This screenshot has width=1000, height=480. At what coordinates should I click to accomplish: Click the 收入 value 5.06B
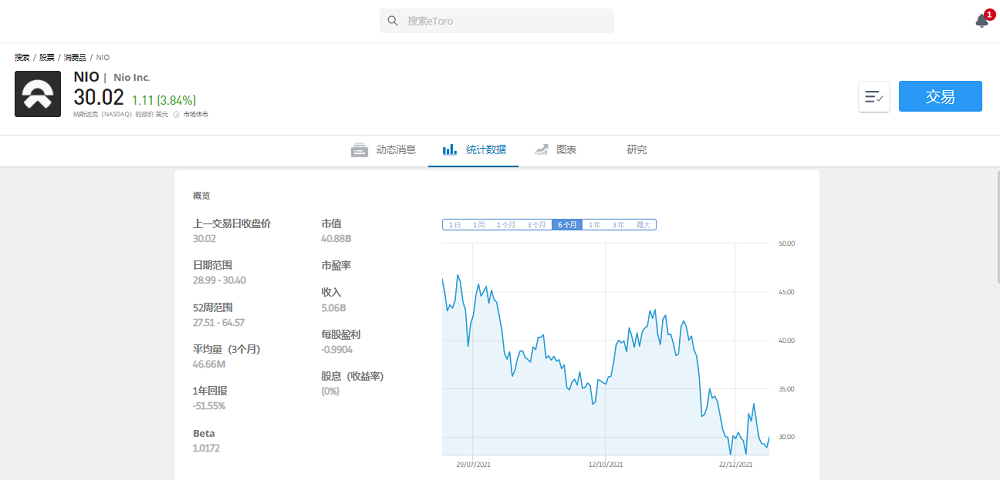[x=334, y=308]
